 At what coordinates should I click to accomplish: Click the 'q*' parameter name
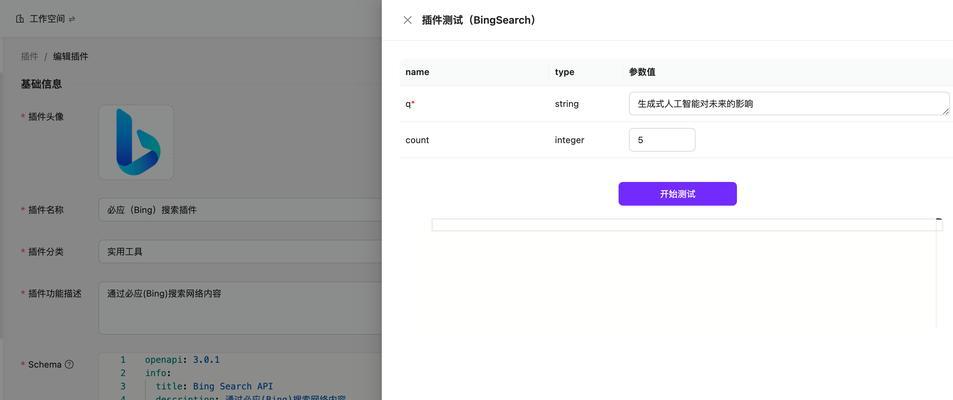(x=410, y=104)
